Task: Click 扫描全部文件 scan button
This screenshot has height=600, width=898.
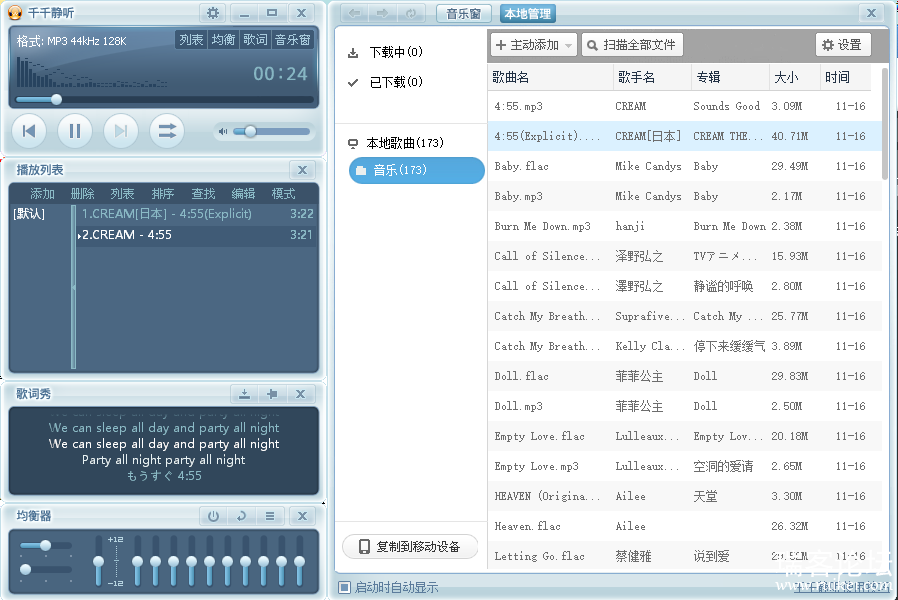Action: click(x=632, y=45)
